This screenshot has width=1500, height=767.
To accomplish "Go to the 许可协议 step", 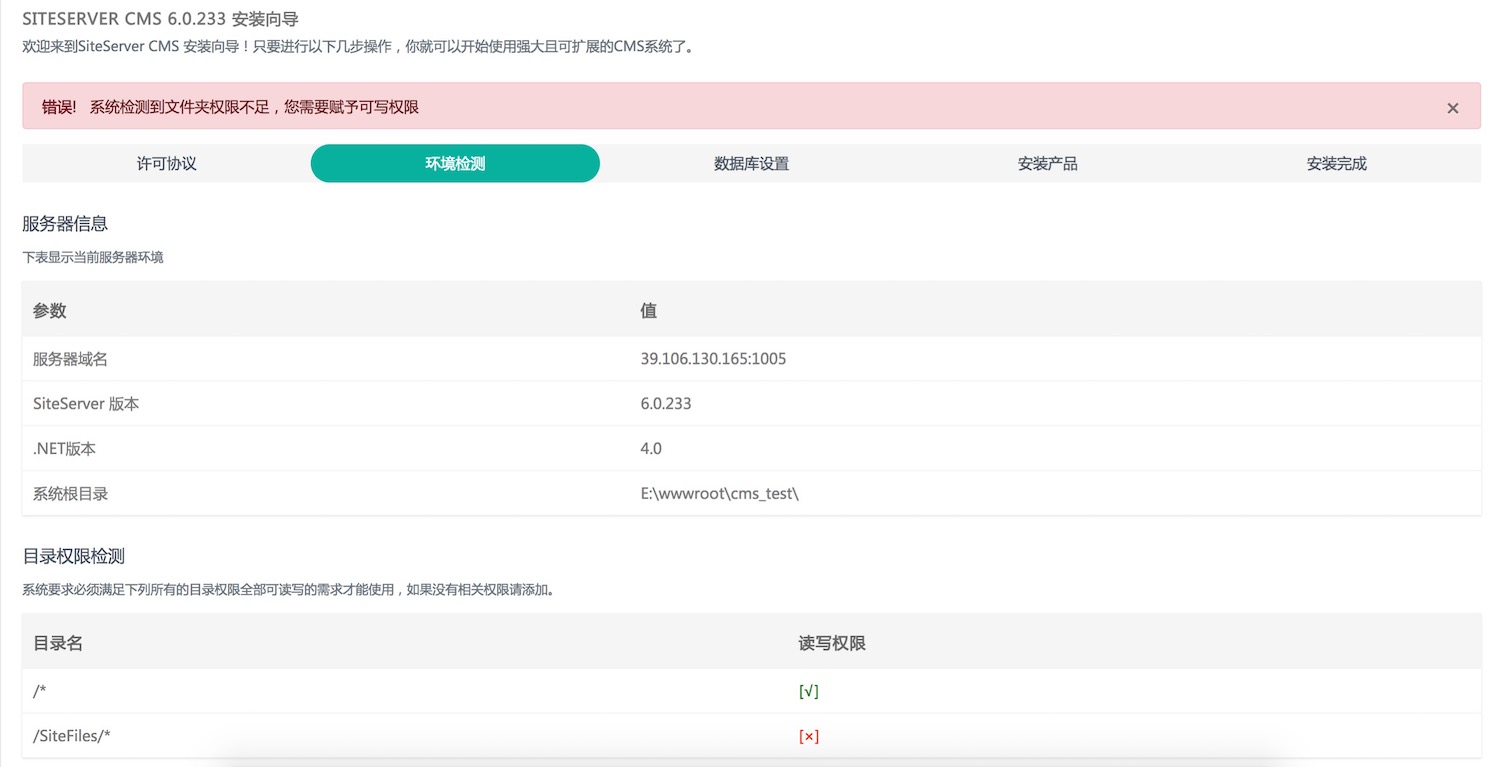I will pyautogui.click(x=167, y=164).
